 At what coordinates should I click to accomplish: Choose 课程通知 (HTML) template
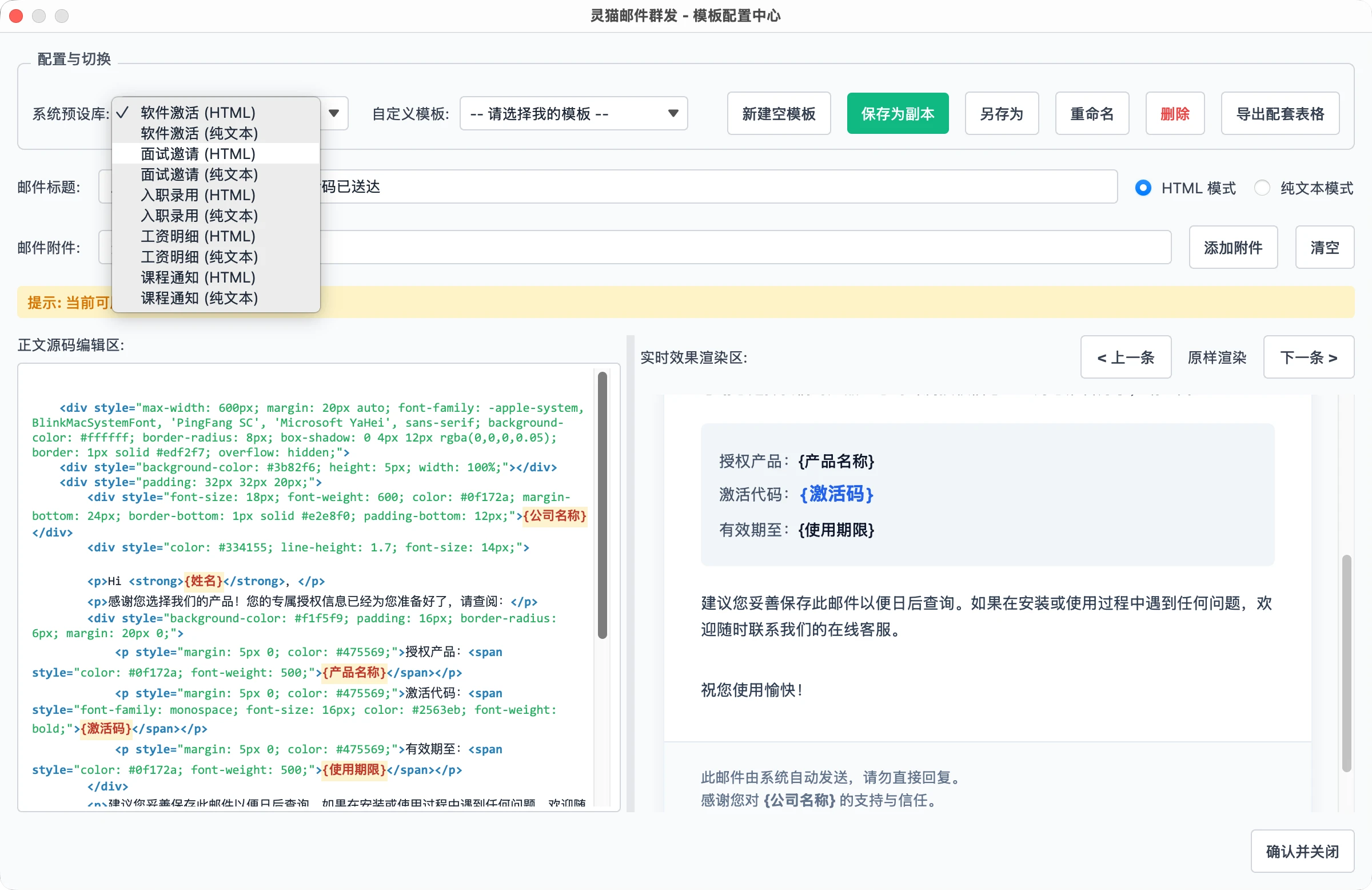point(216,277)
